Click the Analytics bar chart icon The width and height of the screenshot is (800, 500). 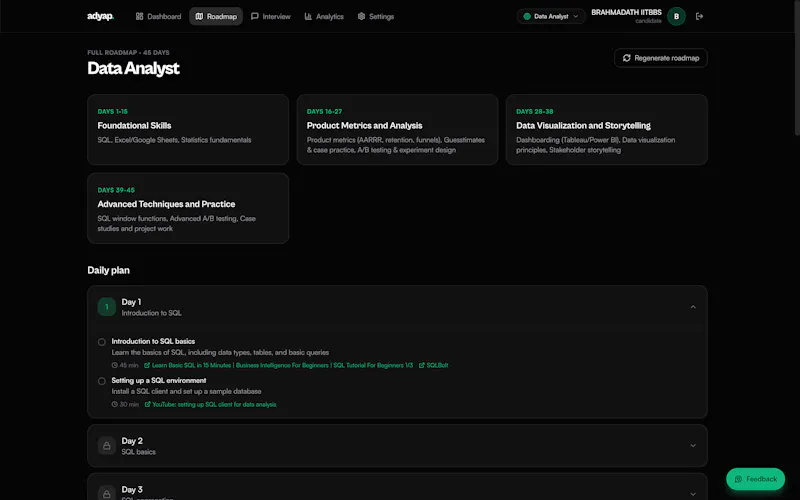[x=308, y=16]
